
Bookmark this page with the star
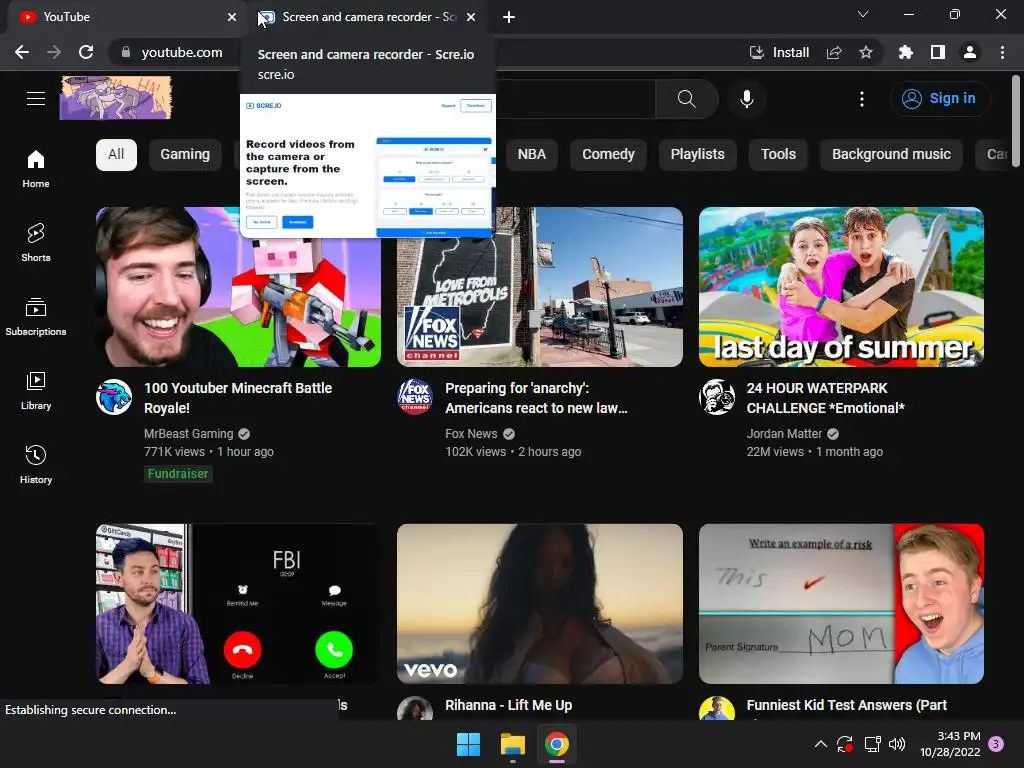(x=866, y=52)
